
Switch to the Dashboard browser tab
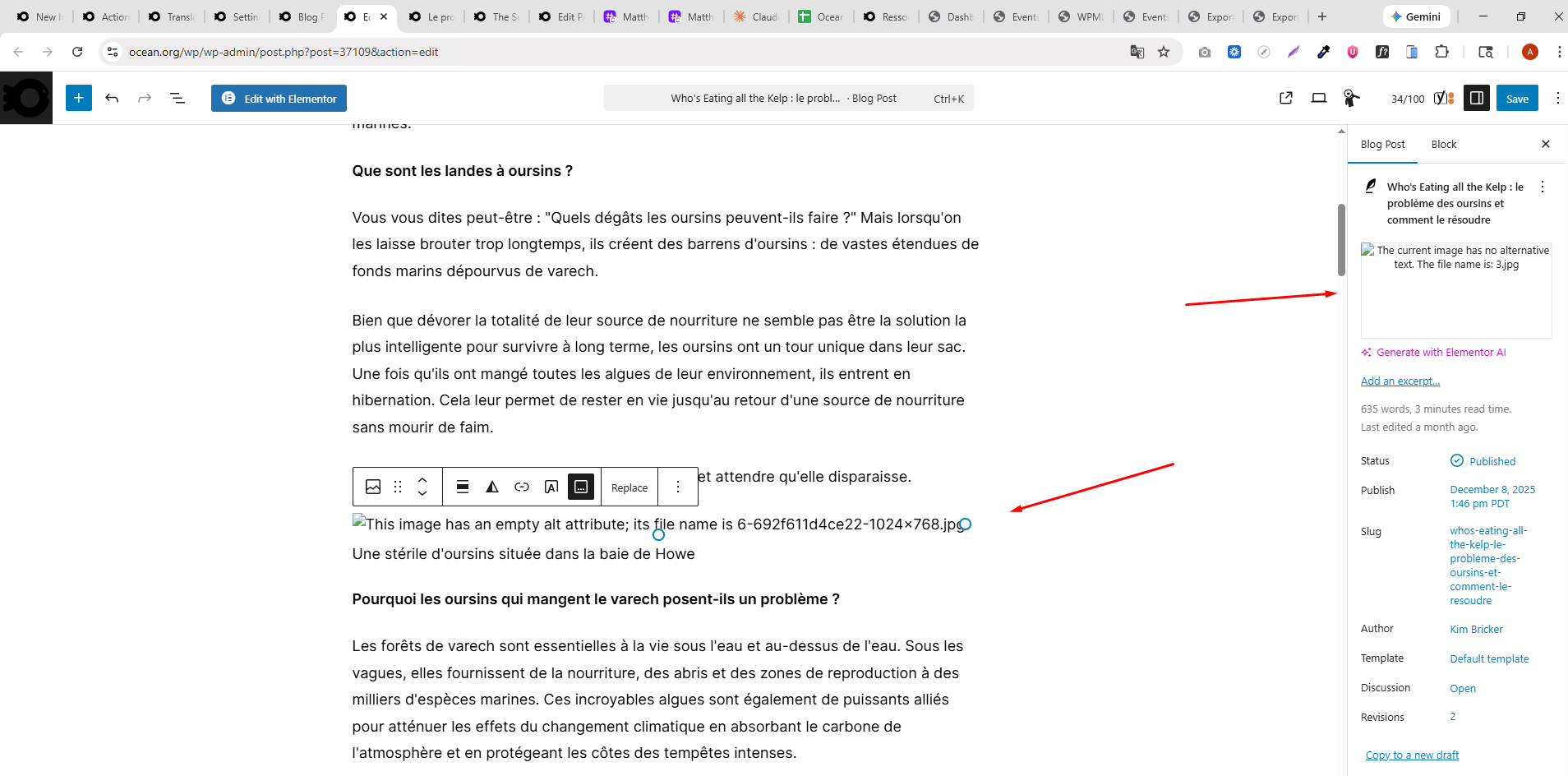tap(952, 16)
